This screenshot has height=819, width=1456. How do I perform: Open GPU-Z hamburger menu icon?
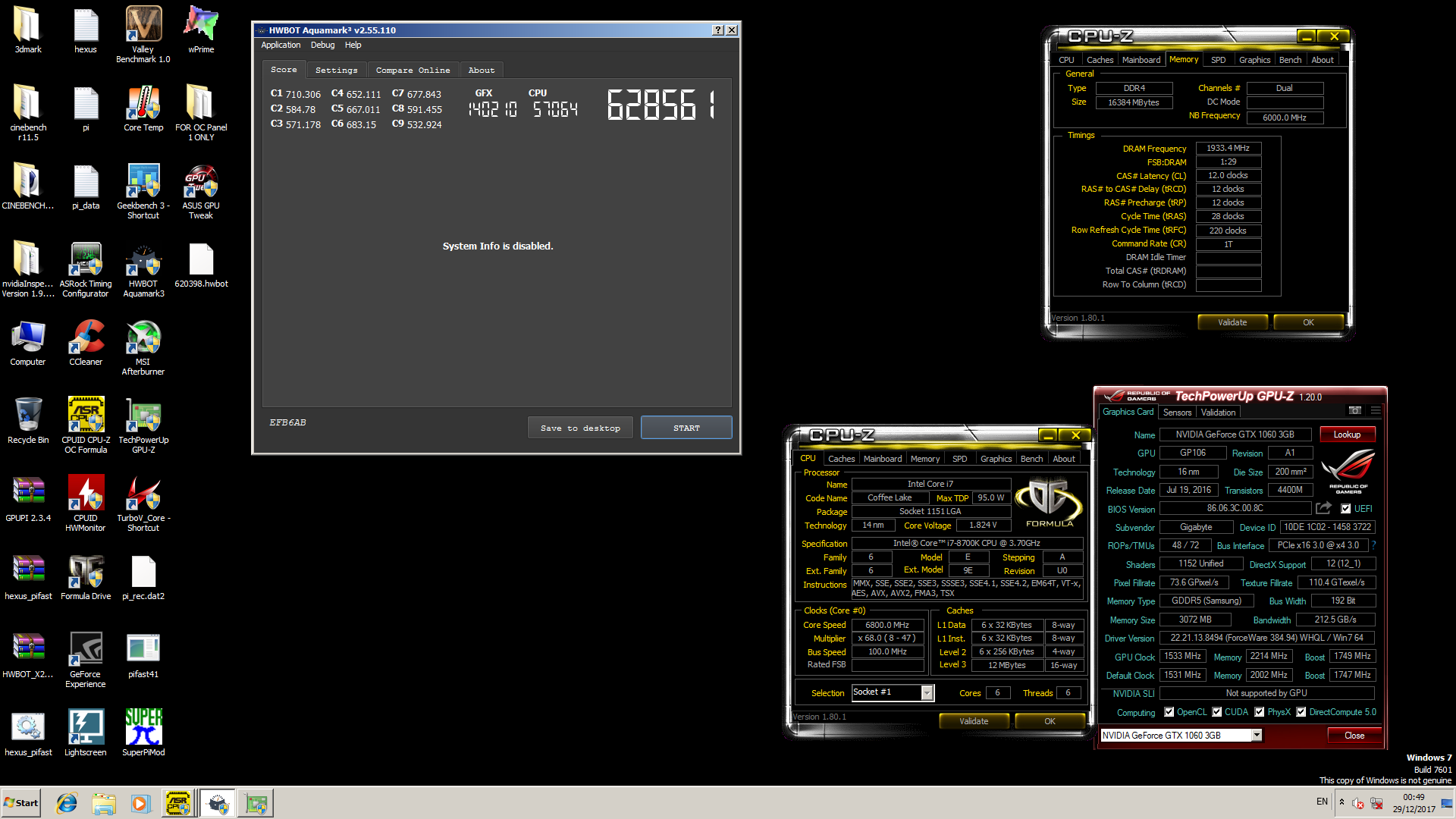(1376, 411)
